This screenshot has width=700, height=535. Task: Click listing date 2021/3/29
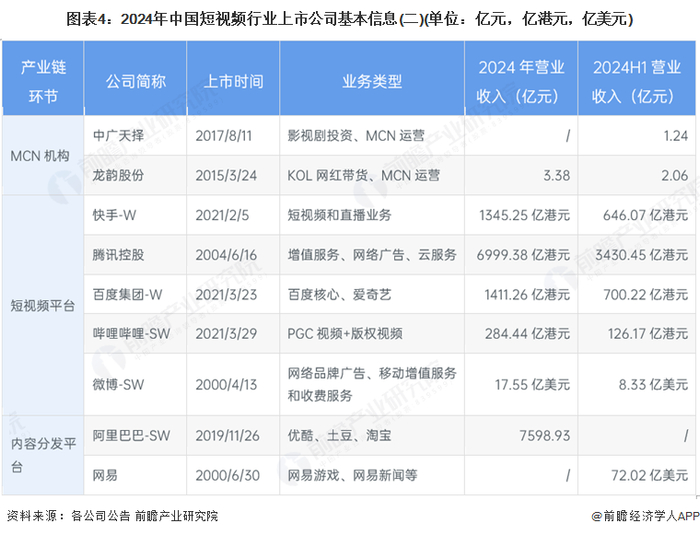(226, 333)
